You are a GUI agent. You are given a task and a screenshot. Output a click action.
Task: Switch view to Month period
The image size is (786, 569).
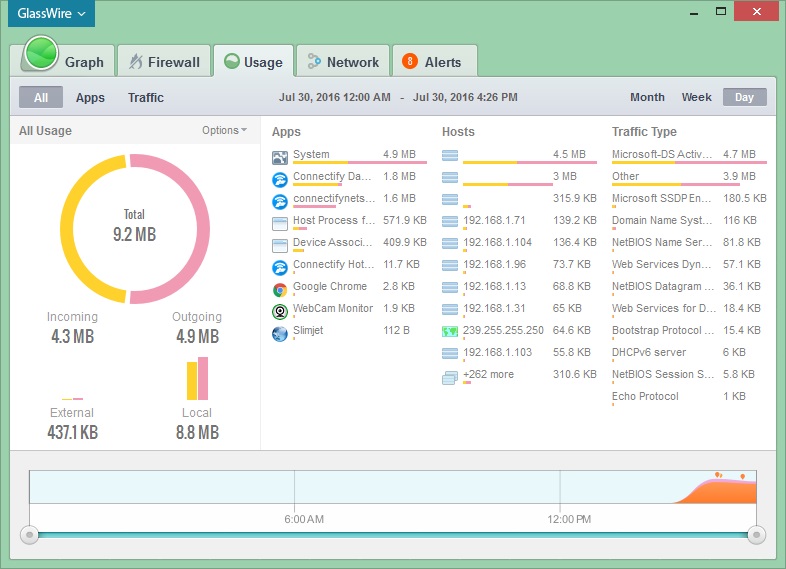647,97
